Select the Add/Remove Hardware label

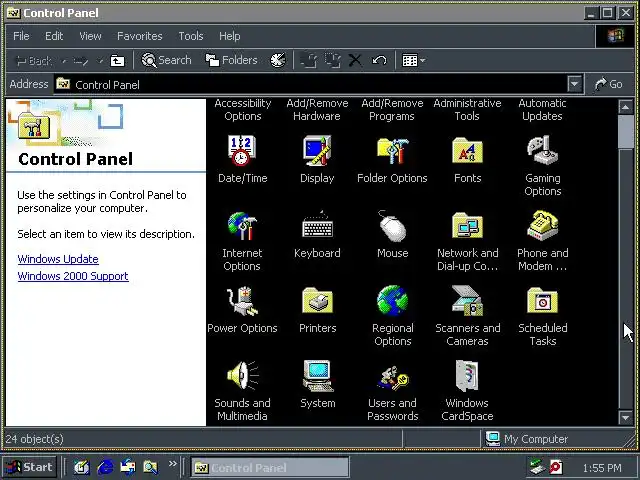[x=317, y=109]
